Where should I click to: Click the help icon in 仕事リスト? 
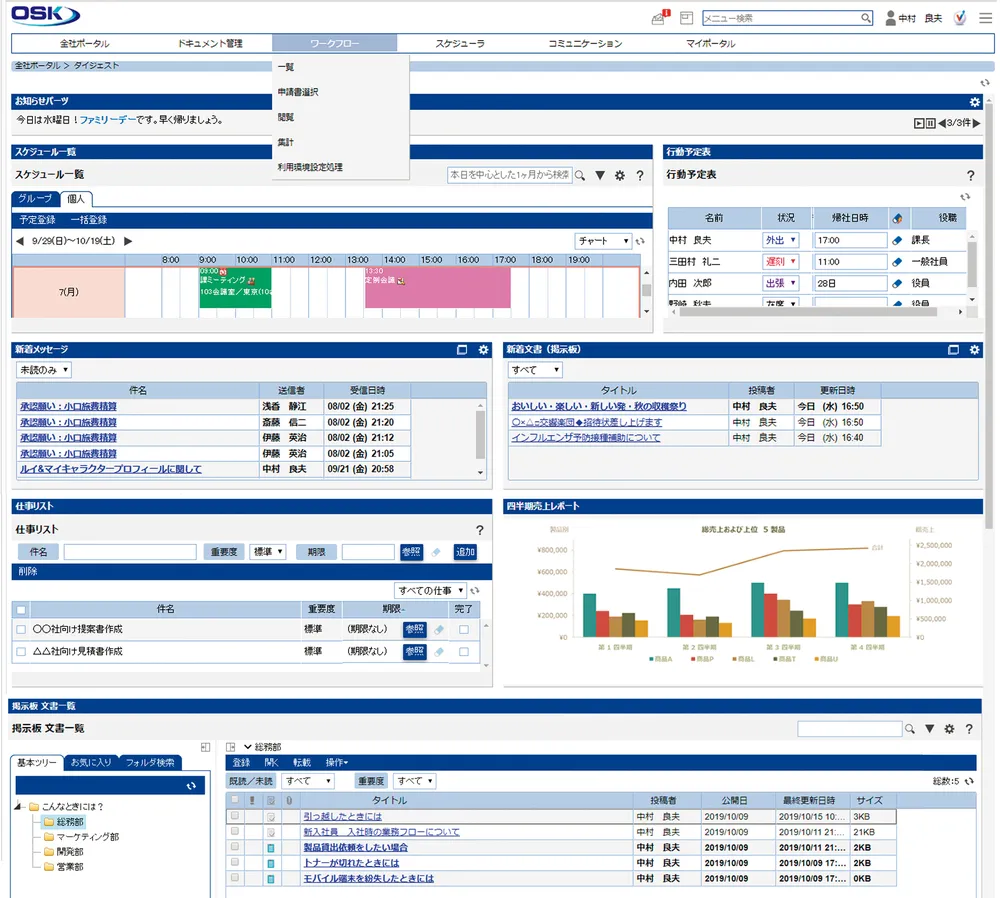point(480,530)
